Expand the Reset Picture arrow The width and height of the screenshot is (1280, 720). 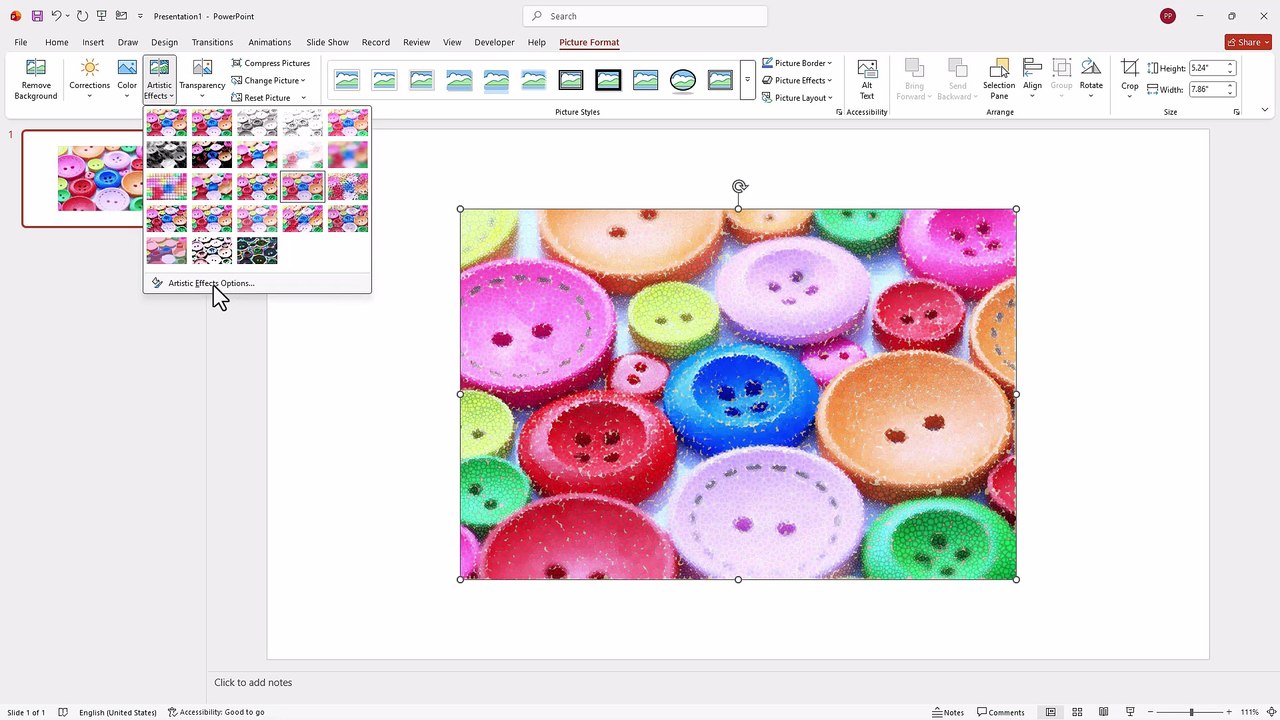point(303,98)
